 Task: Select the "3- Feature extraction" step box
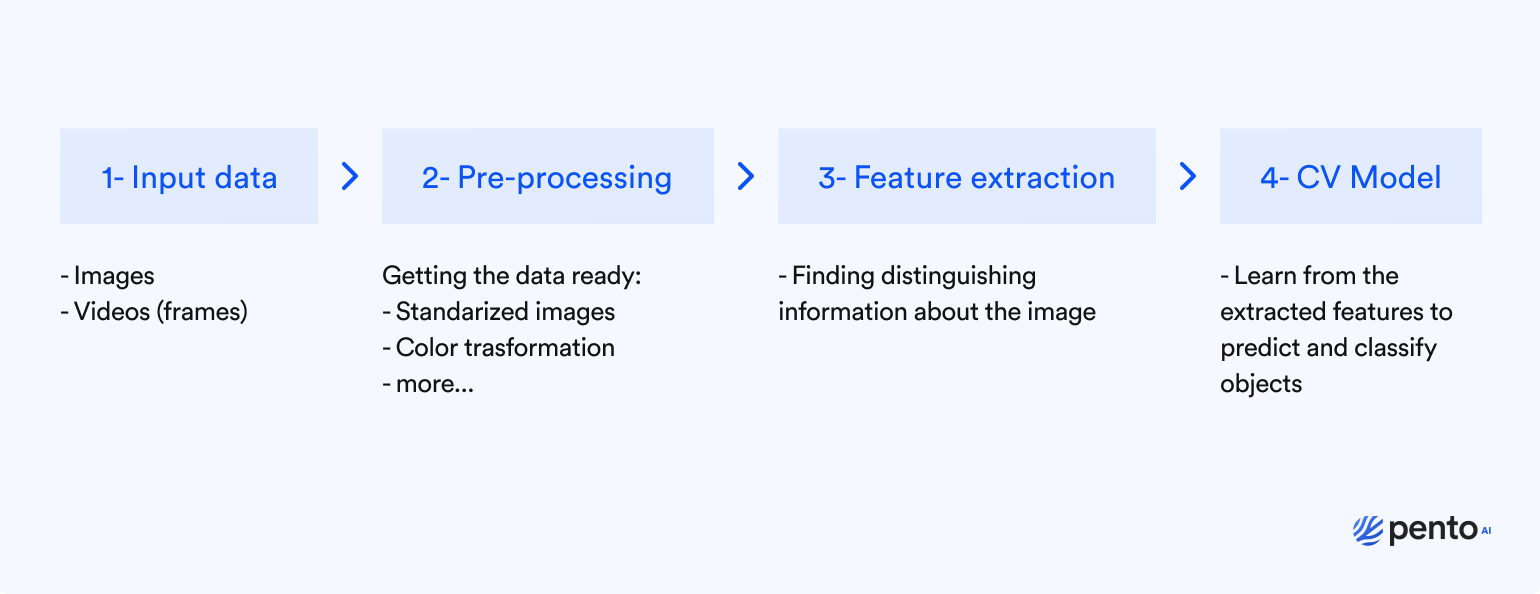pos(966,177)
